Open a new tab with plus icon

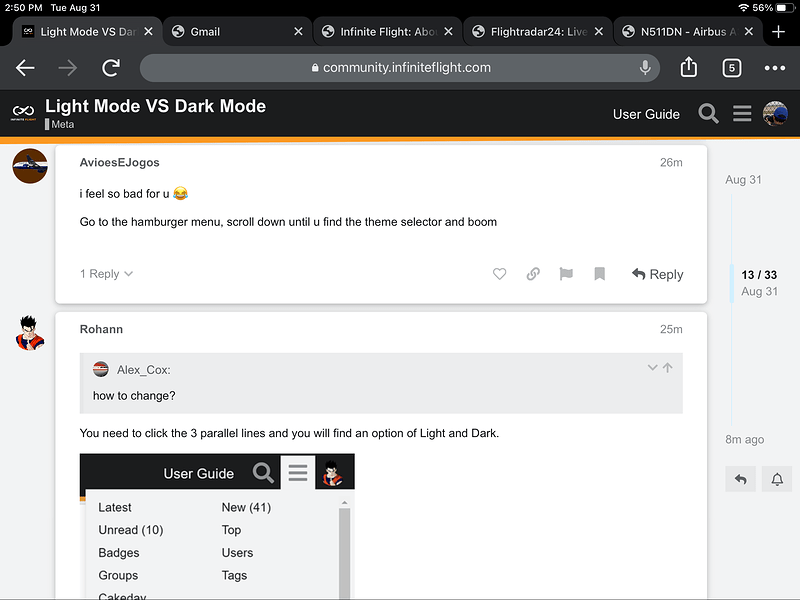779,32
